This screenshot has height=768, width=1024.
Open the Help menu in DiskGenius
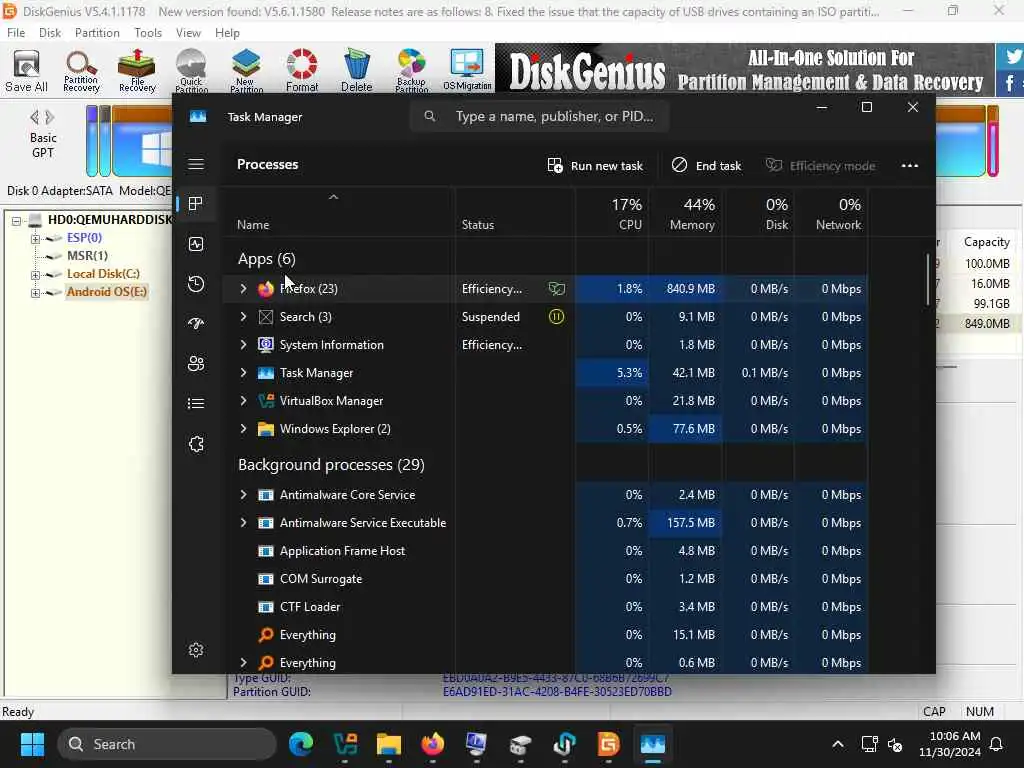coord(227,33)
